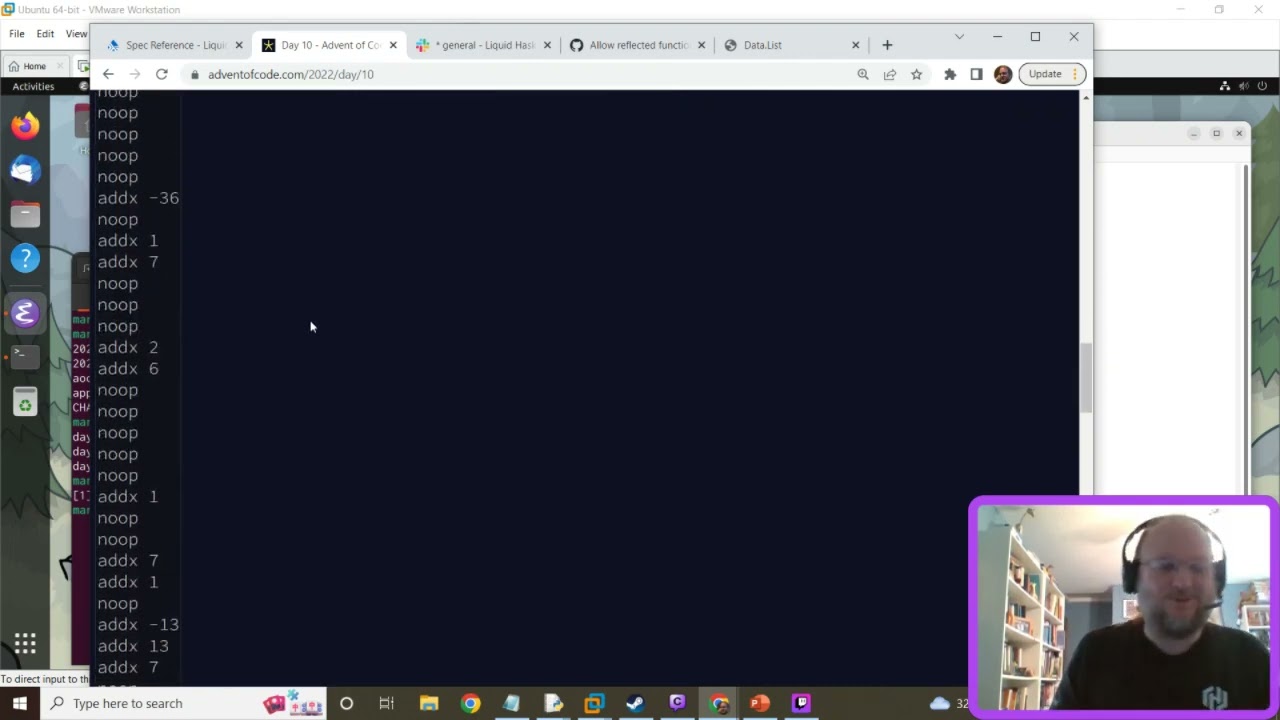The height and width of the screenshot is (720, 1280).
Task: Open Help from the Ubuntu dock
Action: [25, 258]
